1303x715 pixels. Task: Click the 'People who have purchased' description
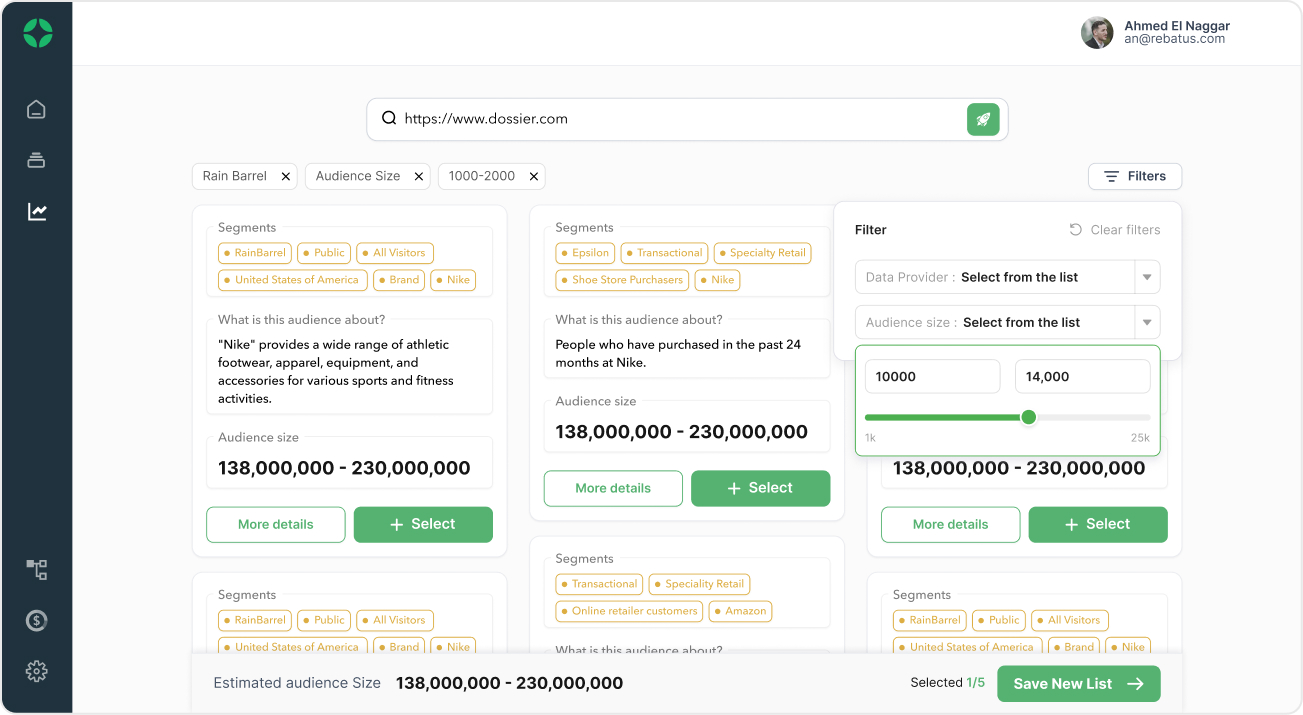click(x=678, y=354)
